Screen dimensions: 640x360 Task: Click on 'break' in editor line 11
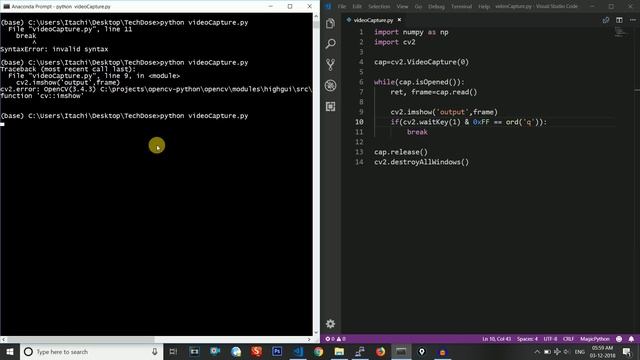[417, 132]
